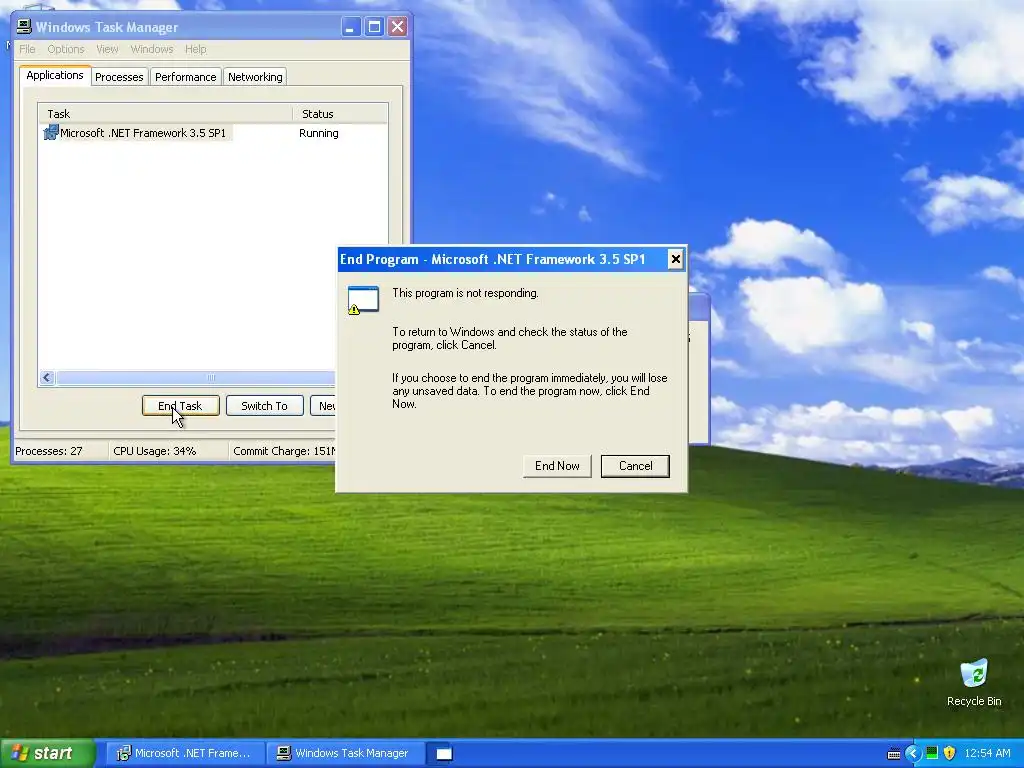Viewport: 1024px width, 768px height.
Task: Click the green CPU usage tray icon
Action: pos(932,753)
